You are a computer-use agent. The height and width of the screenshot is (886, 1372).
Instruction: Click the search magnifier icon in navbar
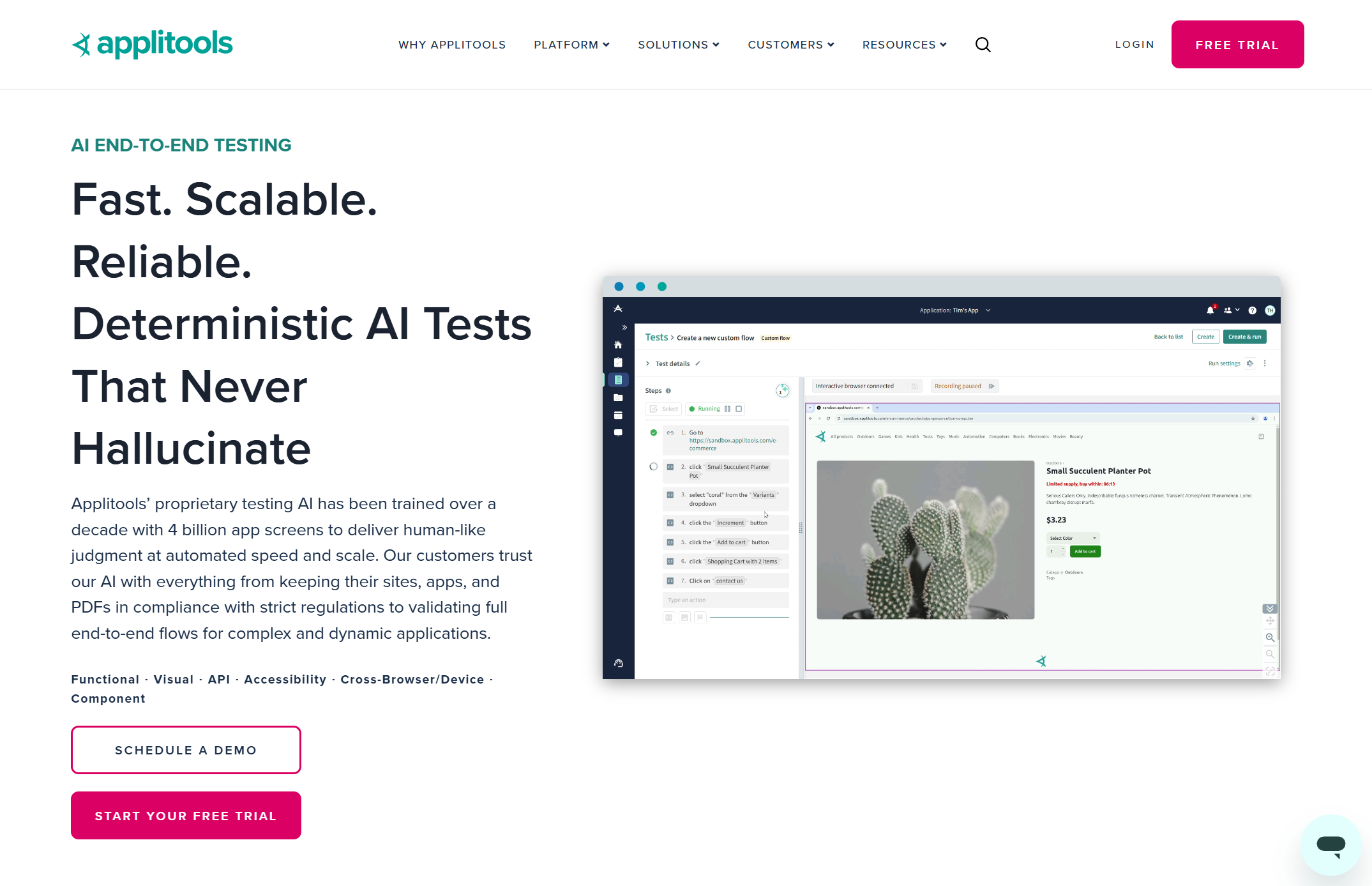pyautogui.click(x=983, y=45)
